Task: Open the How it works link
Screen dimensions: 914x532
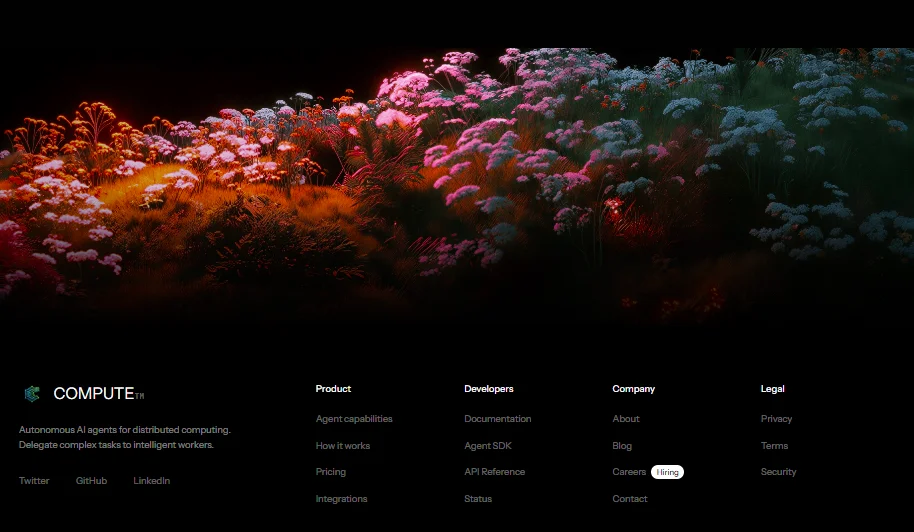Action: tap(343, 446)
